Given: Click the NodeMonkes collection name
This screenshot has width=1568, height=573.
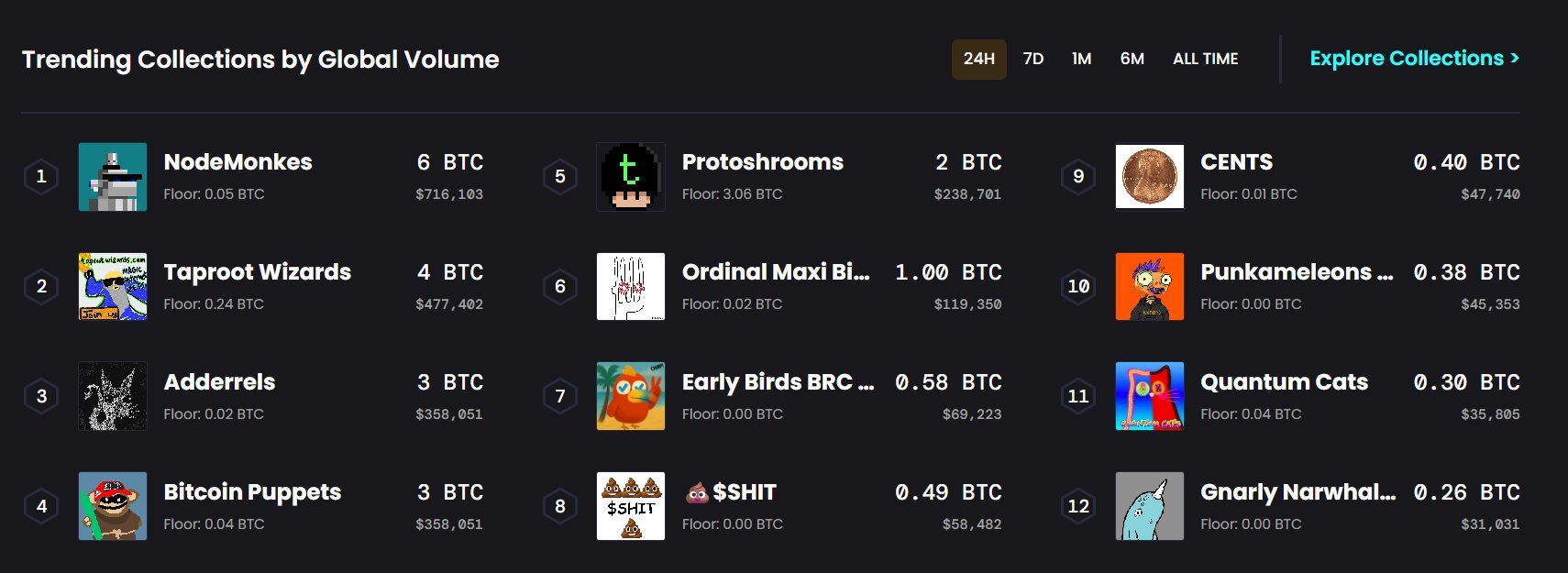Looking at the screenshot, I should click(238, 162).
